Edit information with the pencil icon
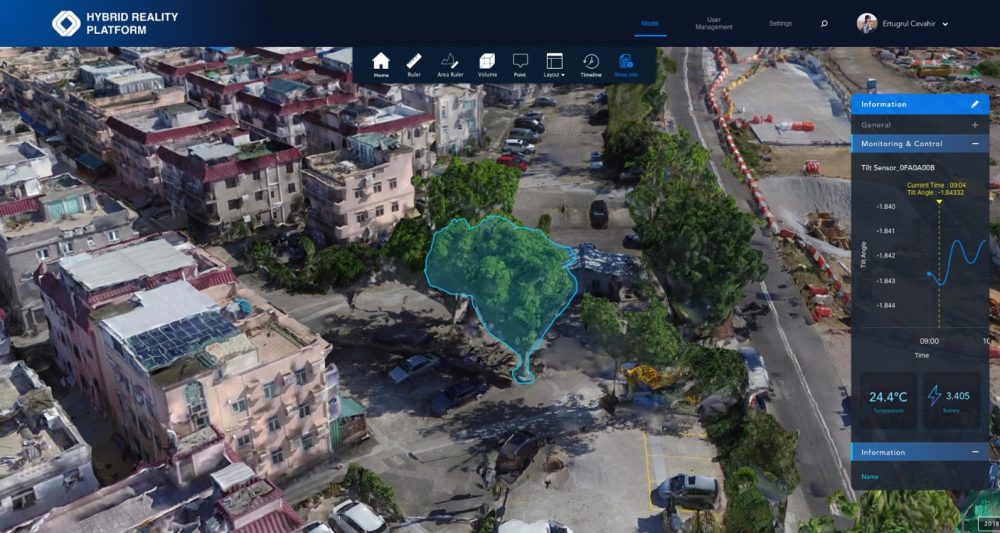Screen dimensions: 1000x533 coord(974,104)
